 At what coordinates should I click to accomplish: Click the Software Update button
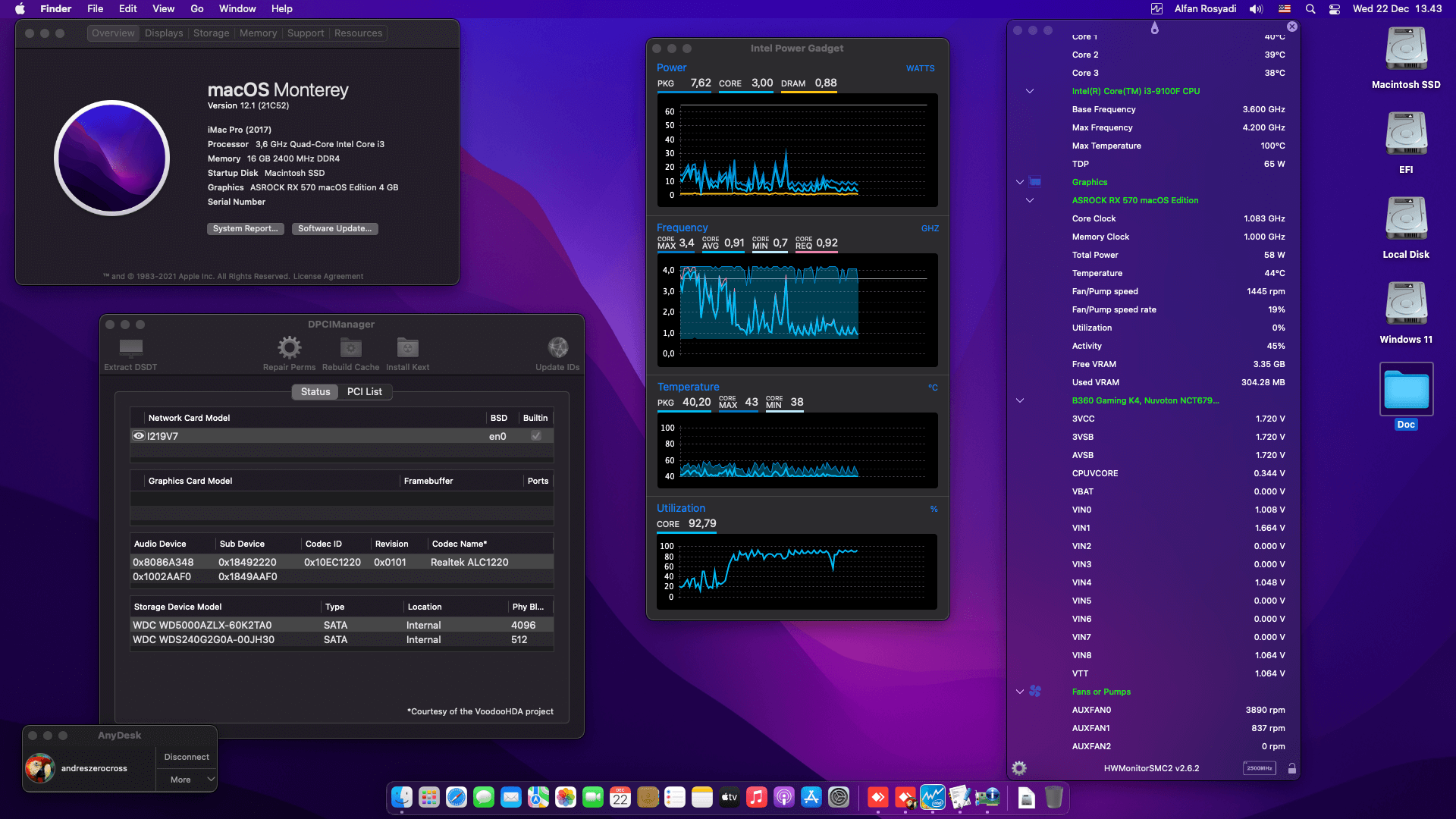tap(335, 228)
